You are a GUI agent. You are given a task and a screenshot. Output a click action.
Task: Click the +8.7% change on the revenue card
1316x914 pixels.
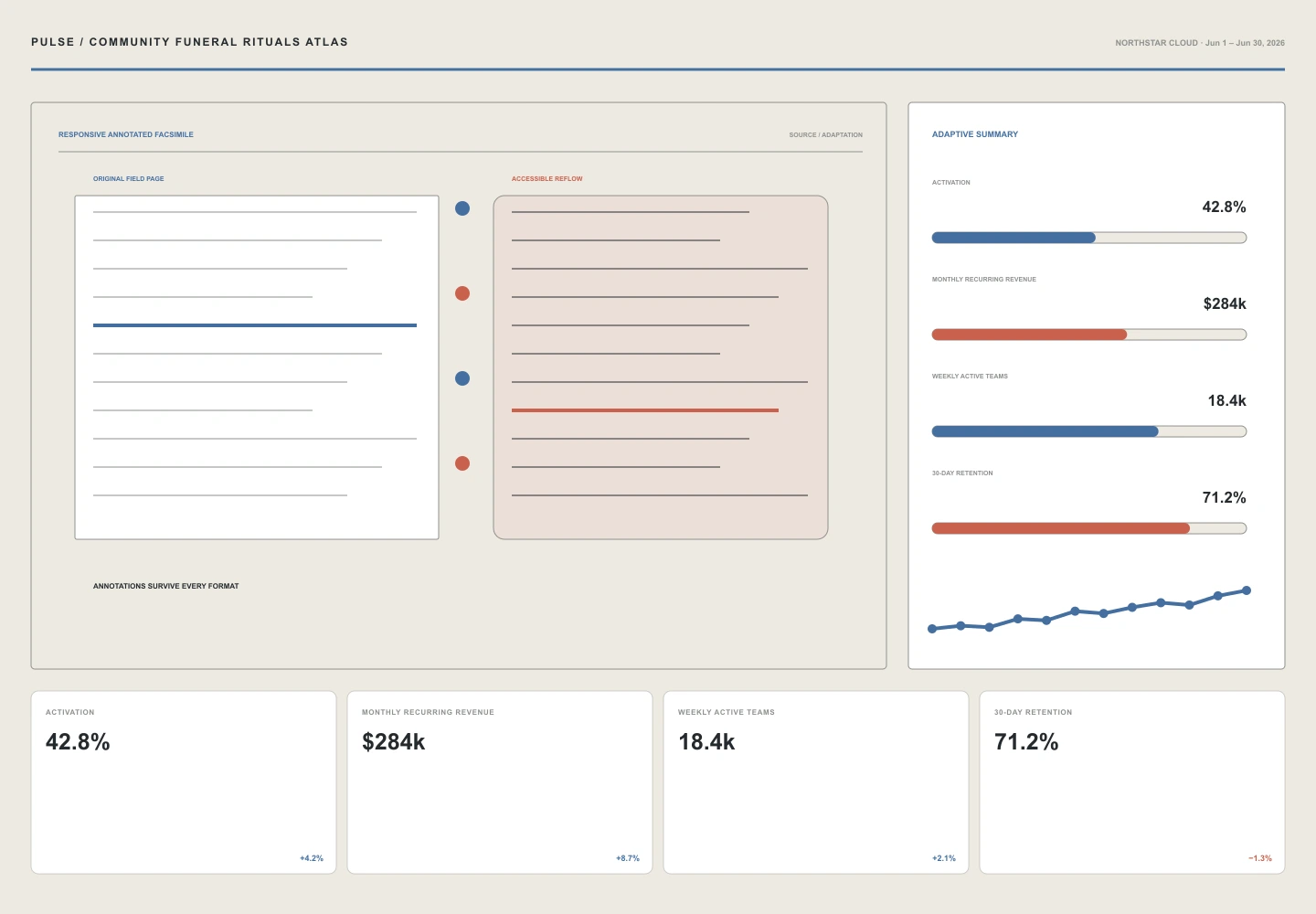[x=628, y=858]
